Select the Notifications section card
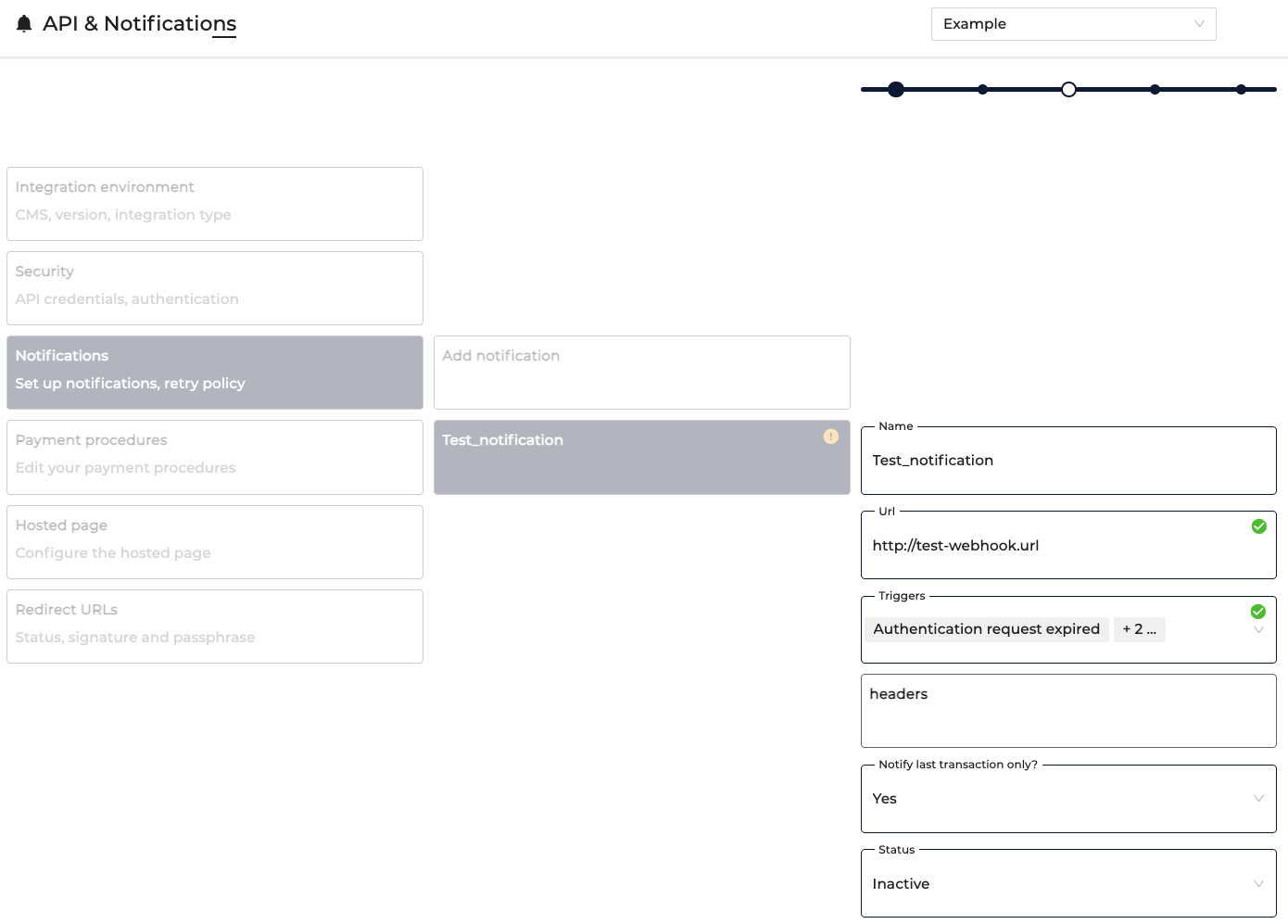This screenshot has width=1288, height=924. coord(215,373)
